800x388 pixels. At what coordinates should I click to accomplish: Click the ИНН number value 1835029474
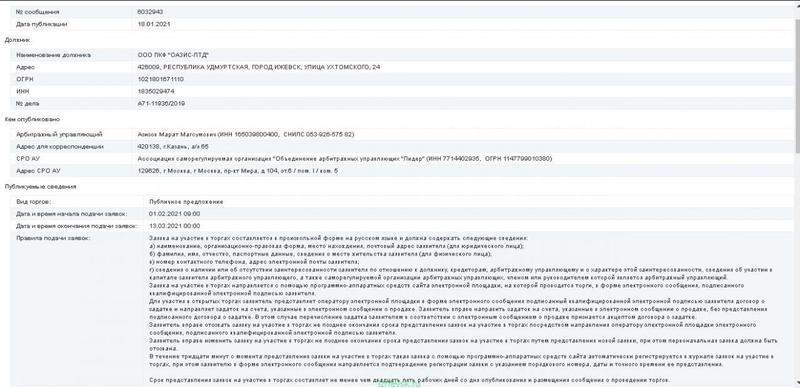(156, 91)
